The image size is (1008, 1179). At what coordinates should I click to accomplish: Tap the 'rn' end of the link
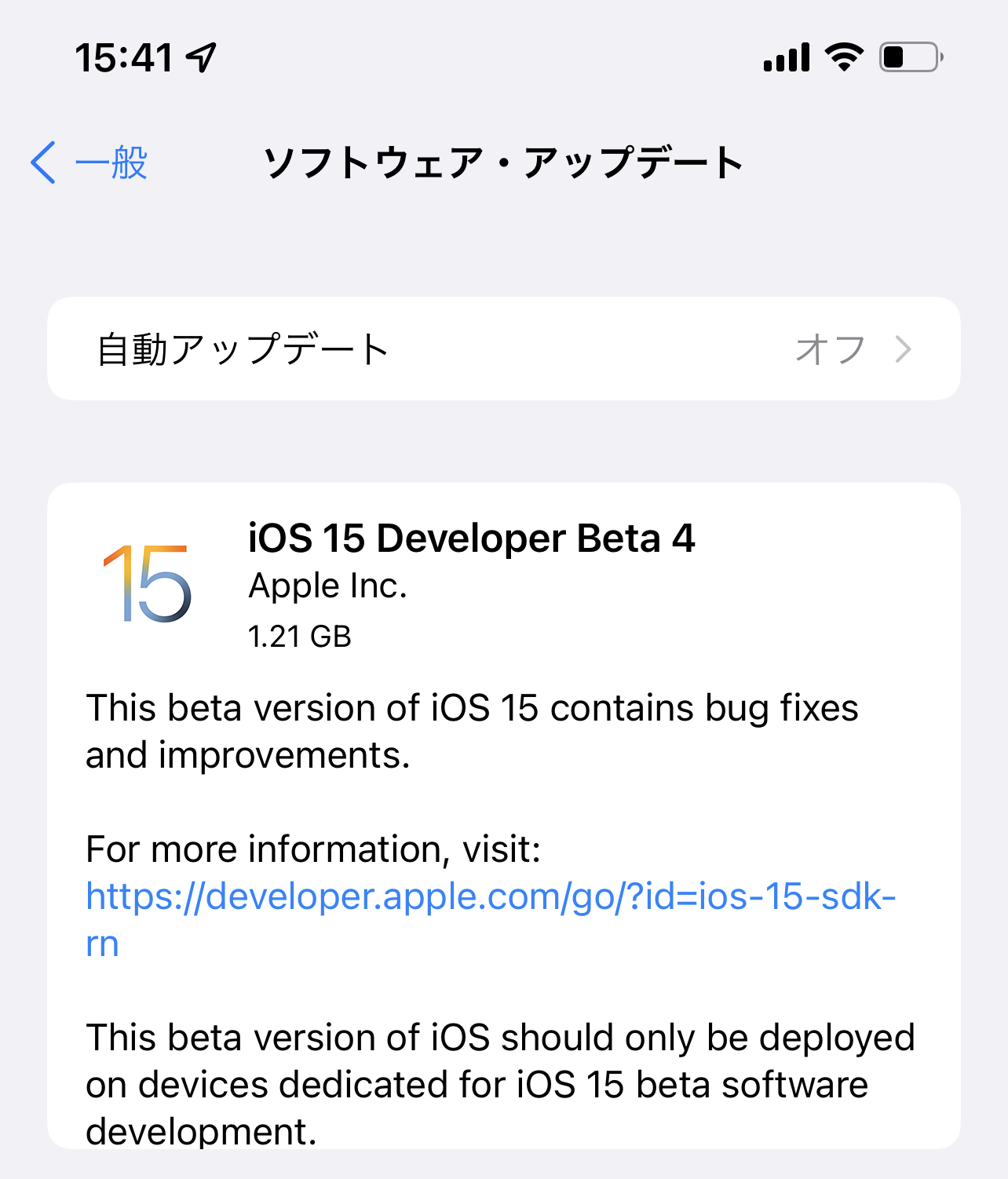point(102,944)
